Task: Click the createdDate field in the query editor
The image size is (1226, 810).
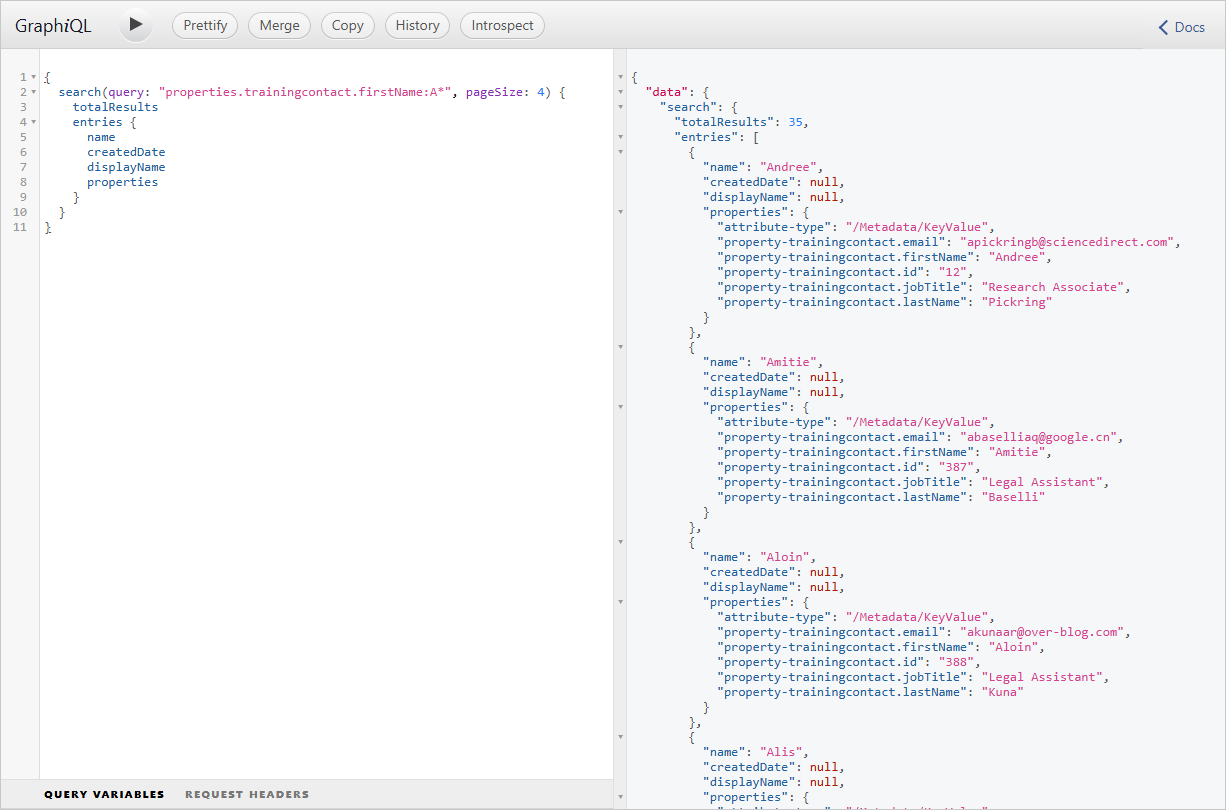Action: tap(126, 152)
